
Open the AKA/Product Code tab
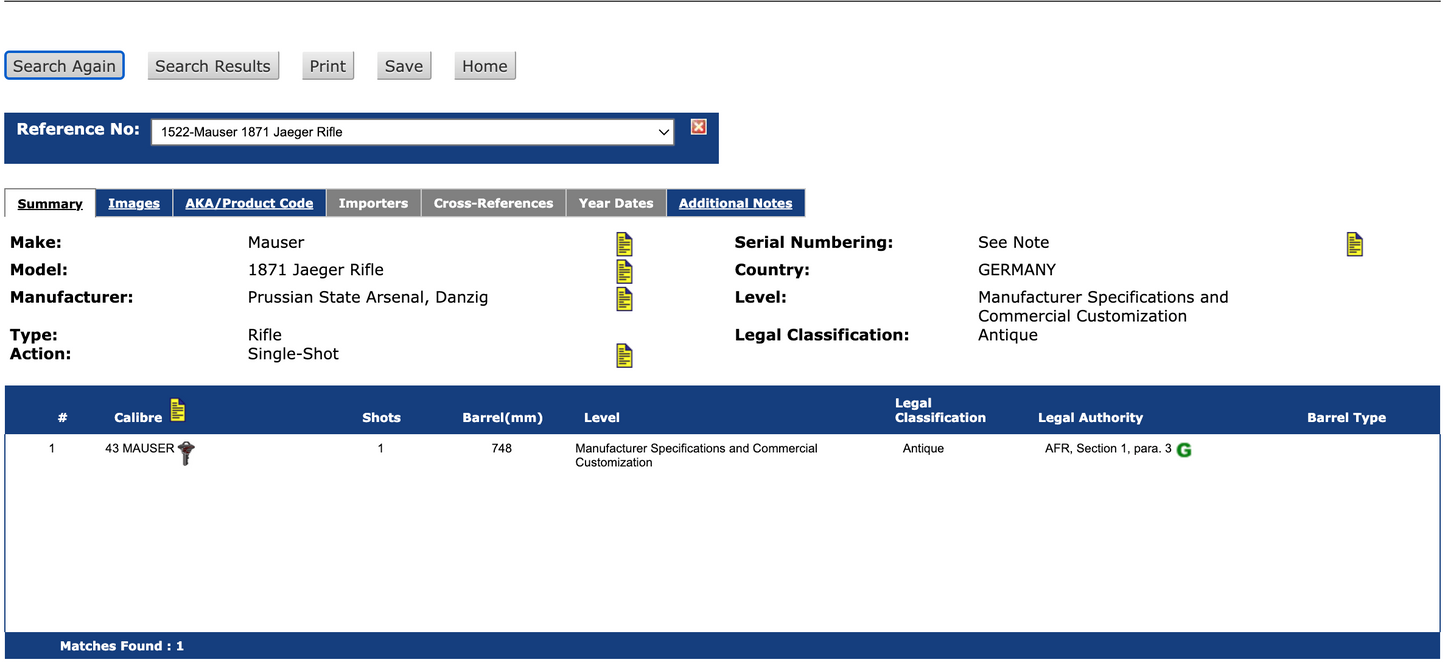[249, 203]
